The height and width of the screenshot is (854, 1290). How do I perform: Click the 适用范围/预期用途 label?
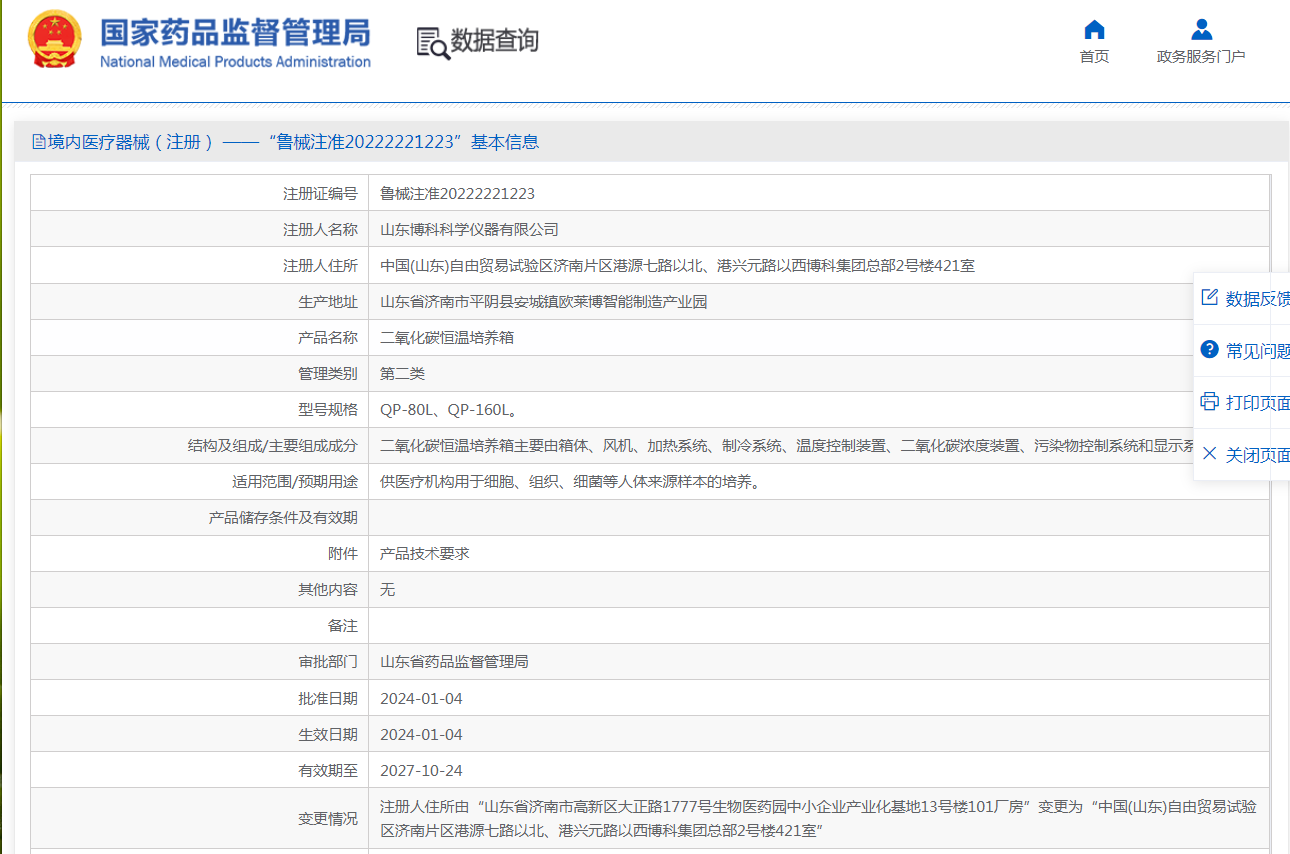pos(295,482)
